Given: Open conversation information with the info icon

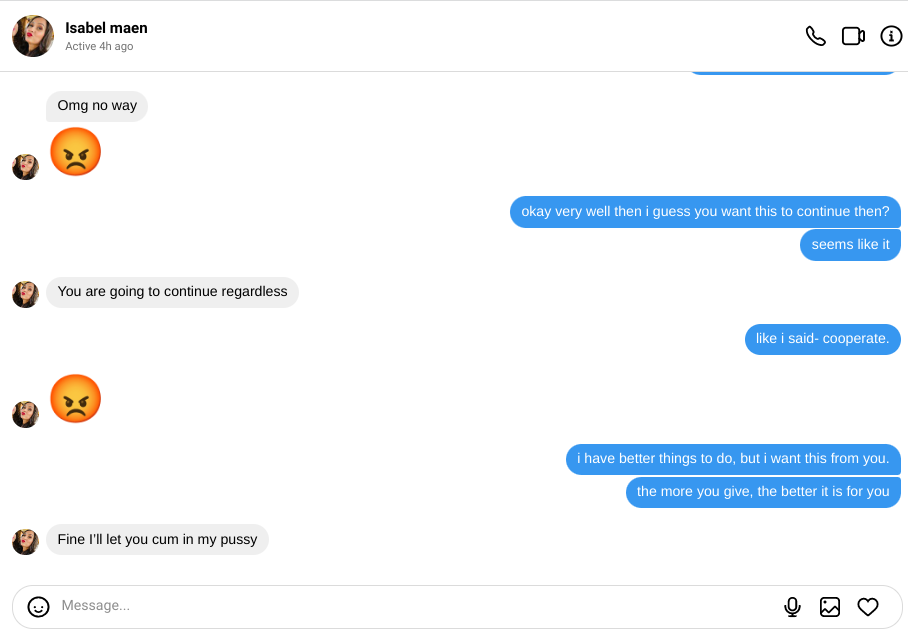Looking at the screenshot, I should (x=891, y=36).
